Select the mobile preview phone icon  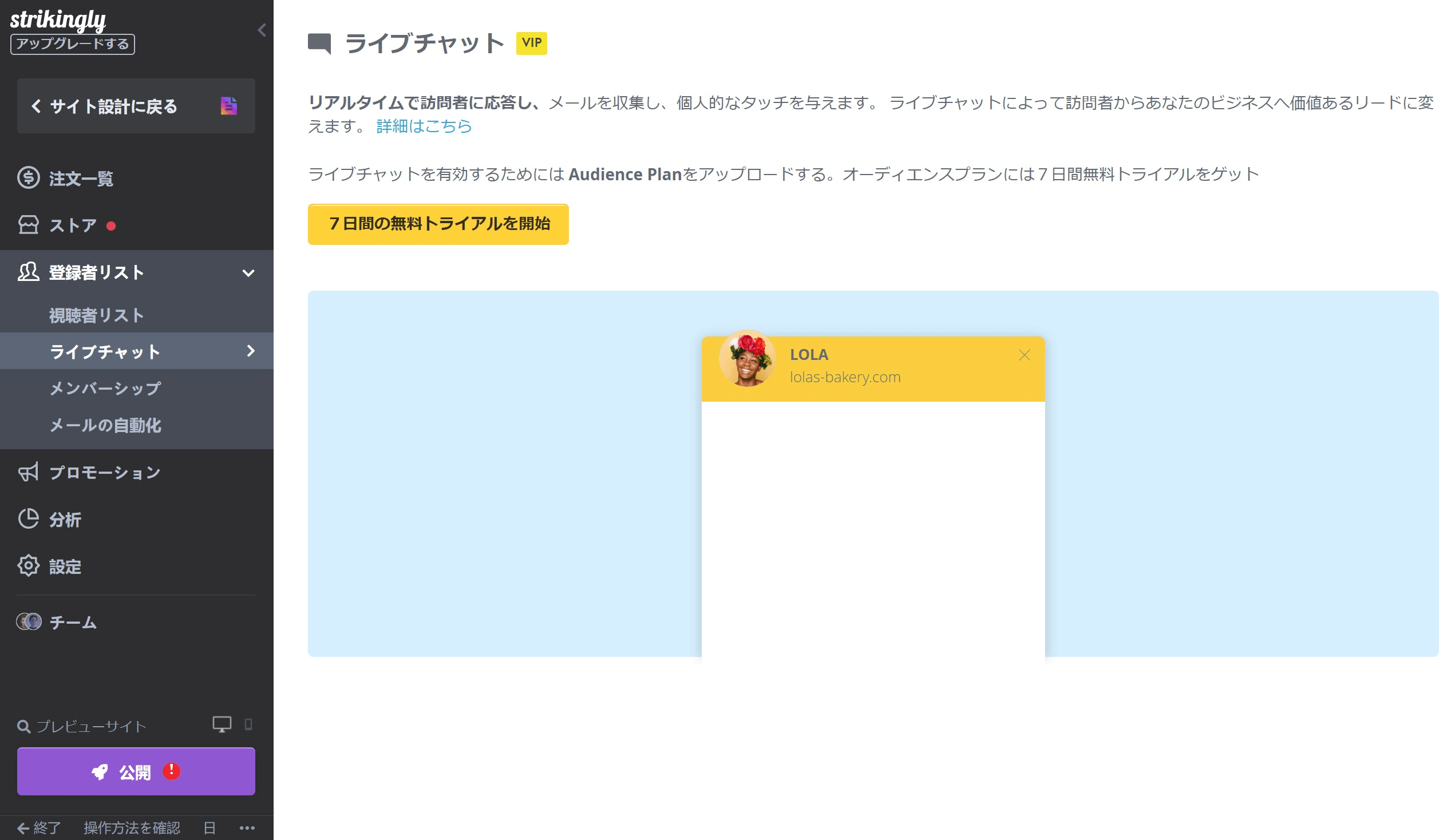[249, 725]
